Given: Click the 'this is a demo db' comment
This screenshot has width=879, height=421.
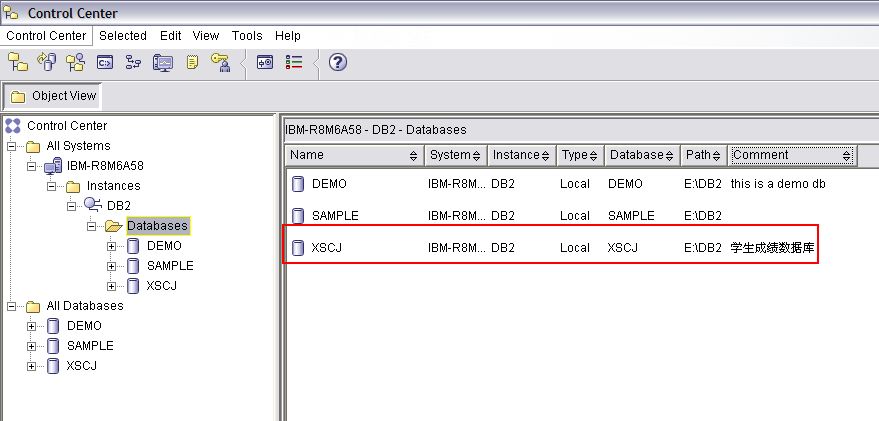Looking at the screenshot, I should (x=778, y=184).
